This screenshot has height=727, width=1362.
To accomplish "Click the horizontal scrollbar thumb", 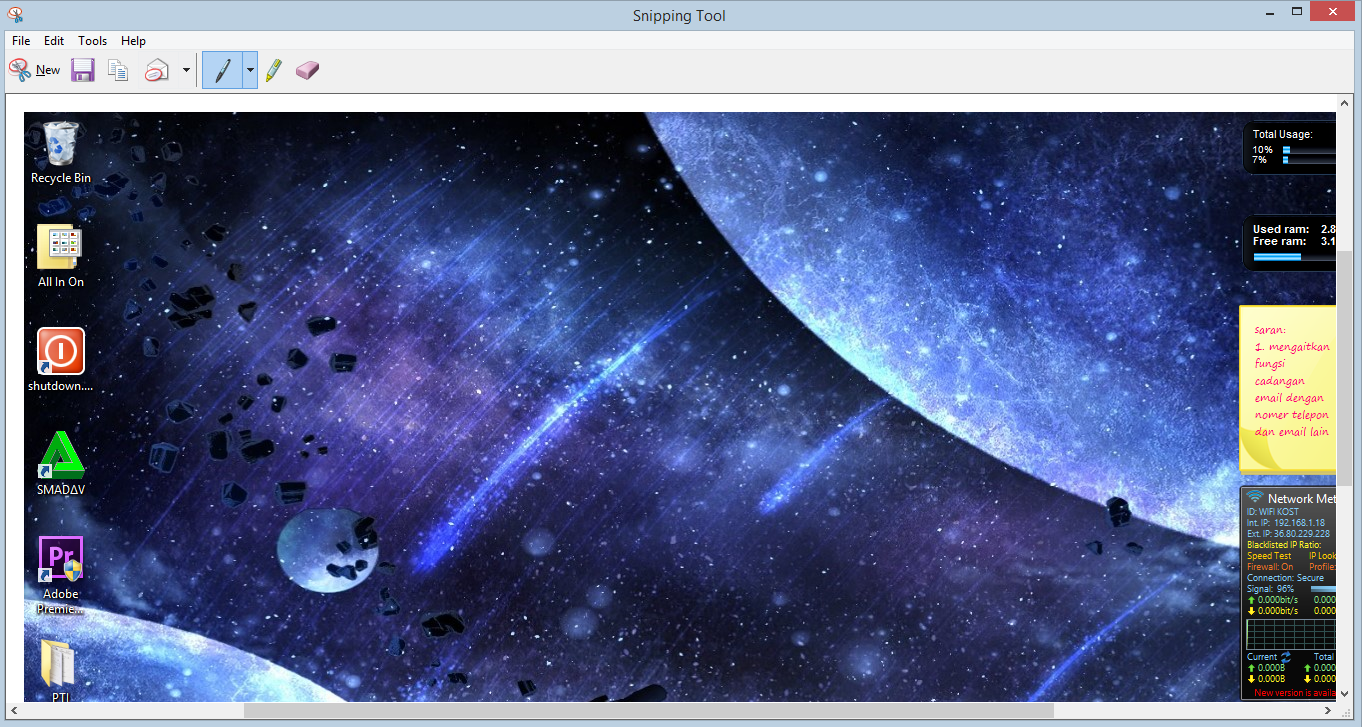I will pyautogui.click(x=648, y=710).
